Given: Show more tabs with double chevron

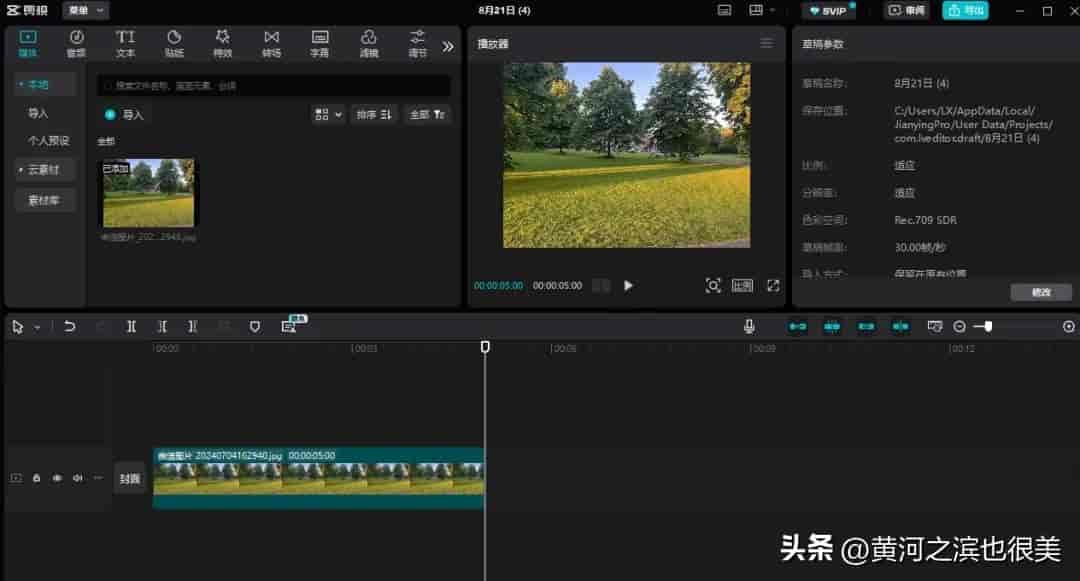Looking at the screenshot, I should [x=448, y=46].
